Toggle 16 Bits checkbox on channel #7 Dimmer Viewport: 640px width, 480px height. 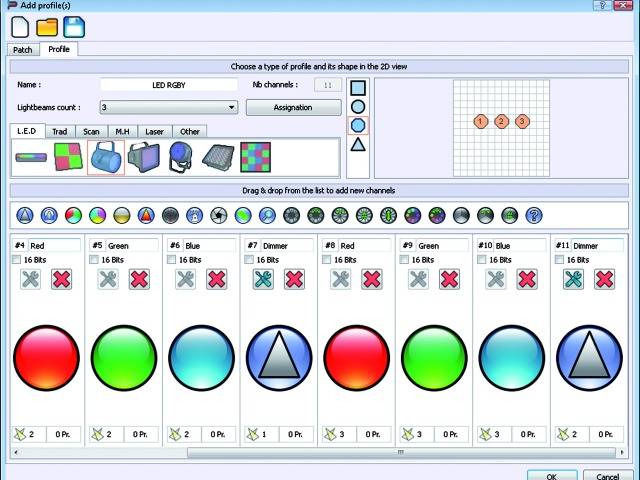point(249,260)
